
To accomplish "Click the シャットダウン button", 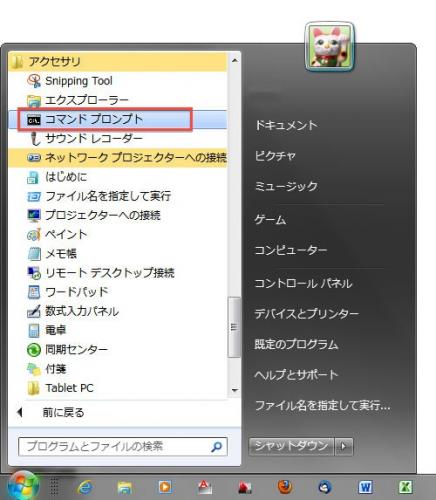I will pos(291,446).
